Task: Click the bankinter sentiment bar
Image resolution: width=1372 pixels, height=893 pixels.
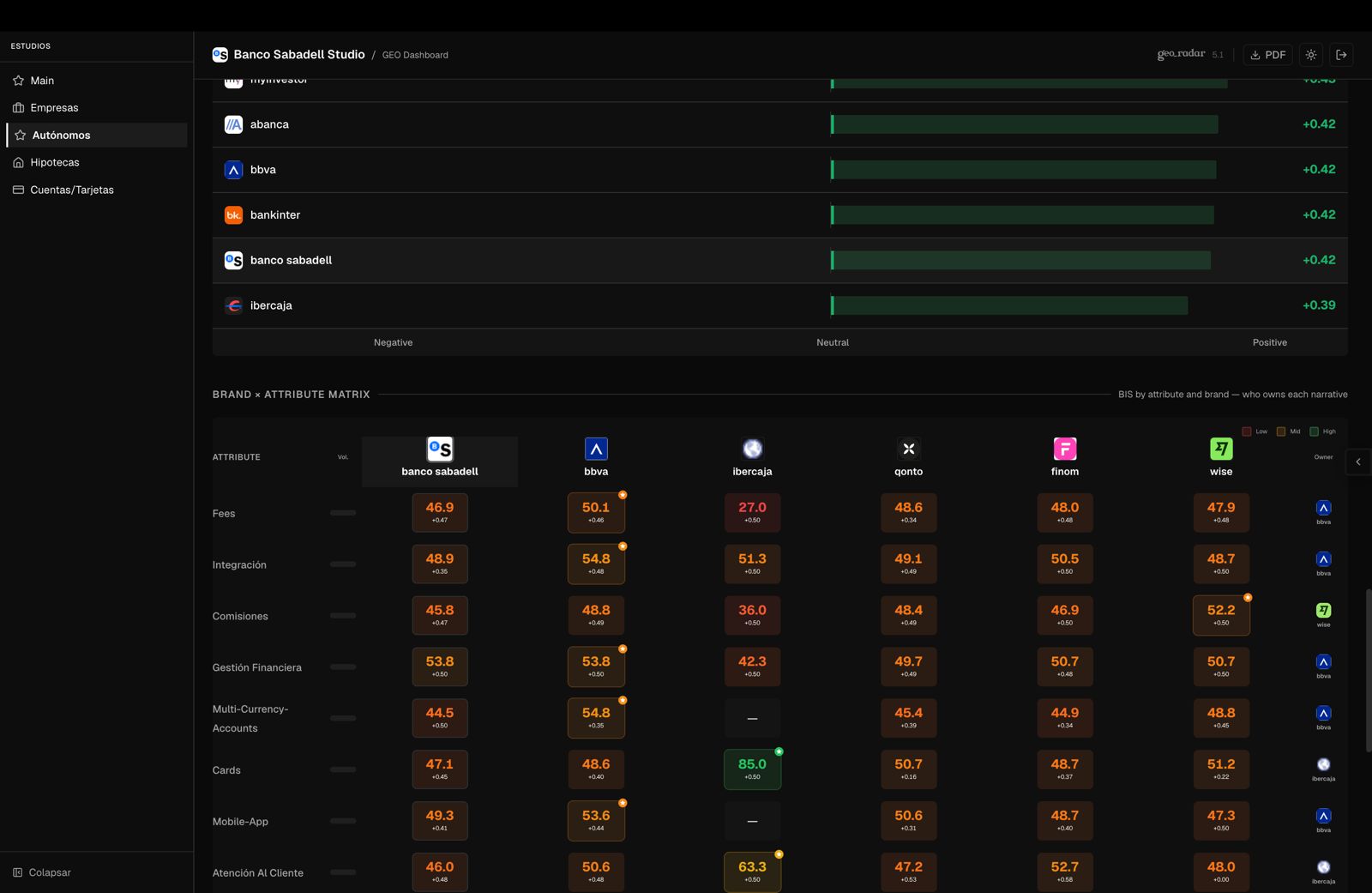Action: coord(1022,215)
